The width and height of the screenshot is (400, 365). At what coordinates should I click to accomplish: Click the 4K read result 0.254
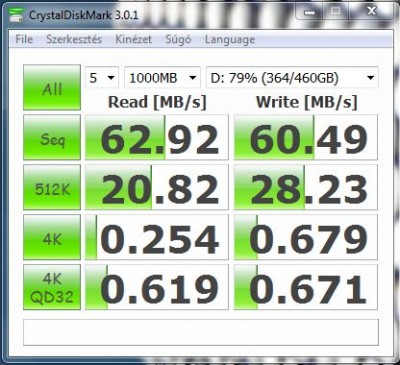click(x=157, y=237)
